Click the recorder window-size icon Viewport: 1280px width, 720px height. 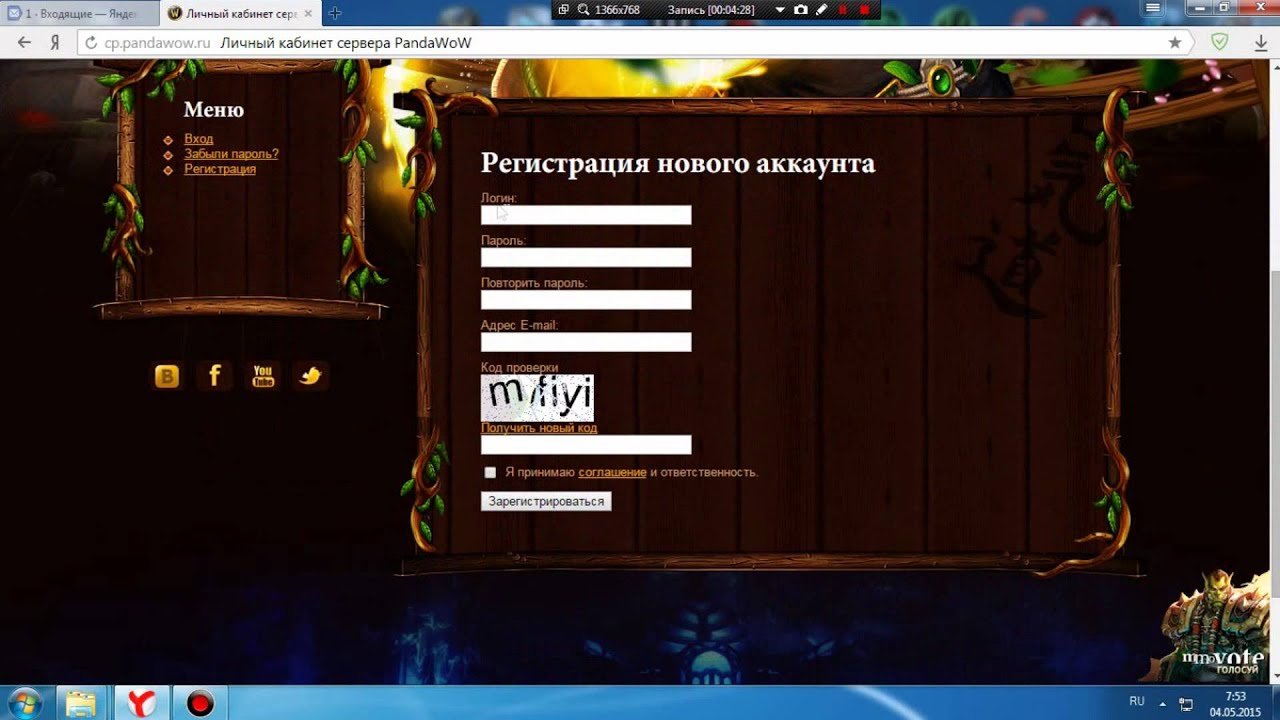pyautogui.click(x=563, y=9)
